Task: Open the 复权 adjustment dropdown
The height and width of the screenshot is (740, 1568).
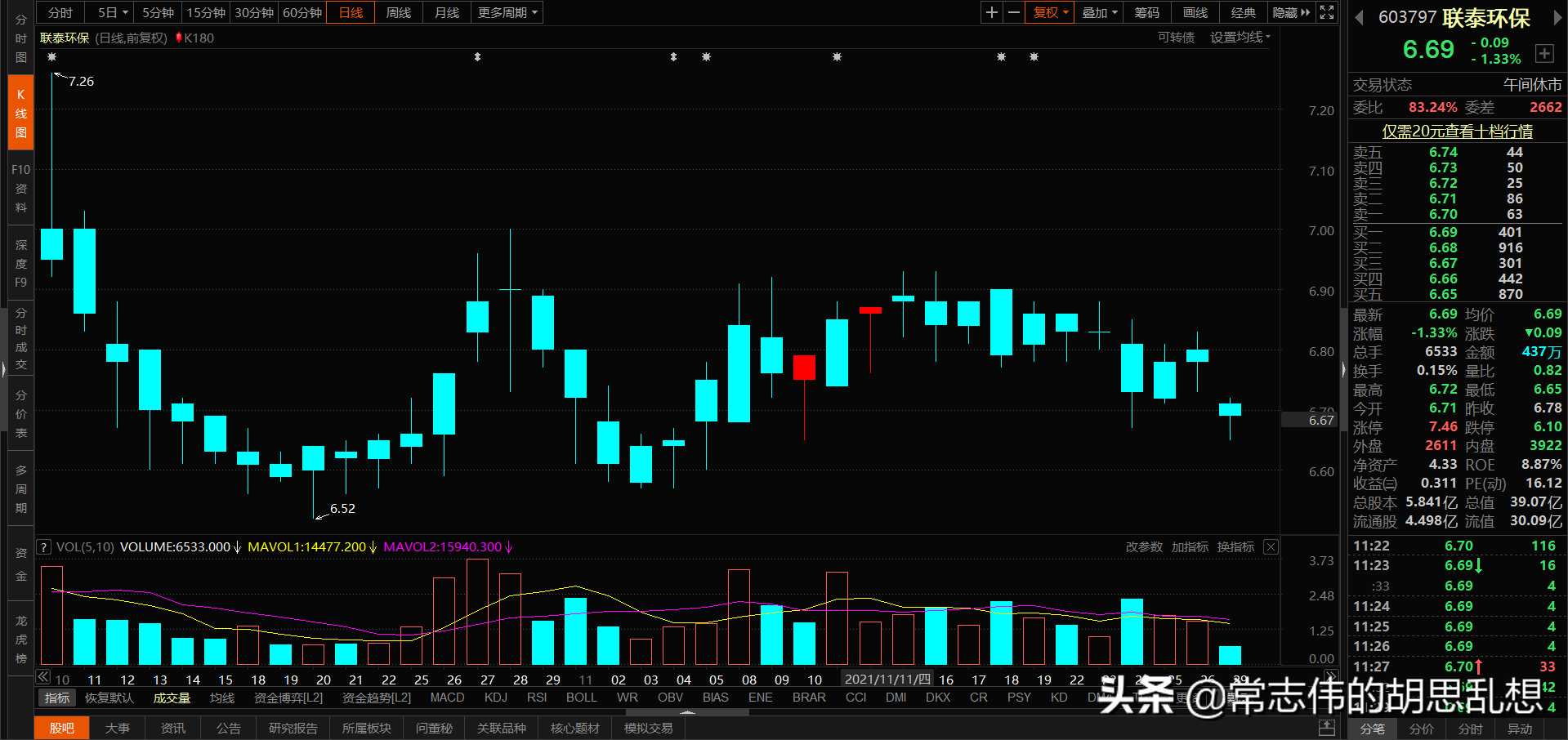Action: 1048,12
